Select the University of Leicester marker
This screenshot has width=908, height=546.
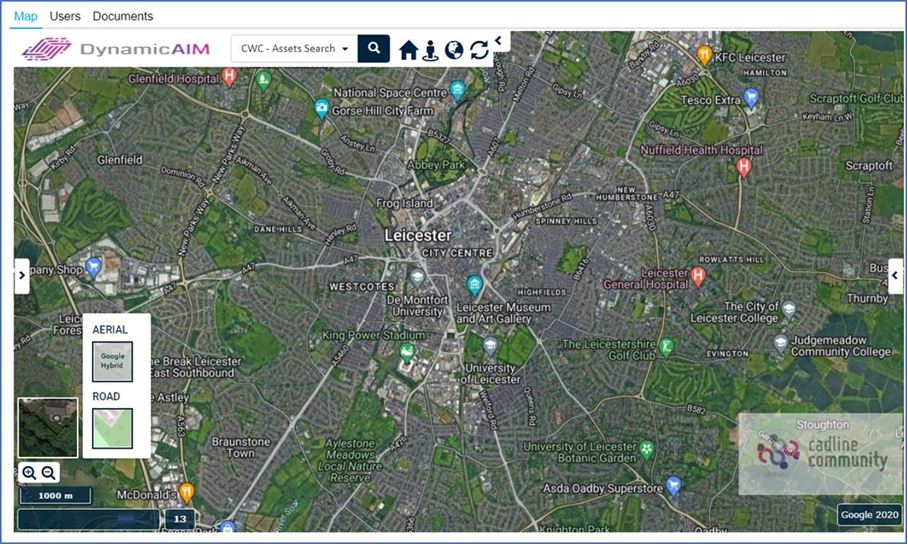click(x=490, y=347)
